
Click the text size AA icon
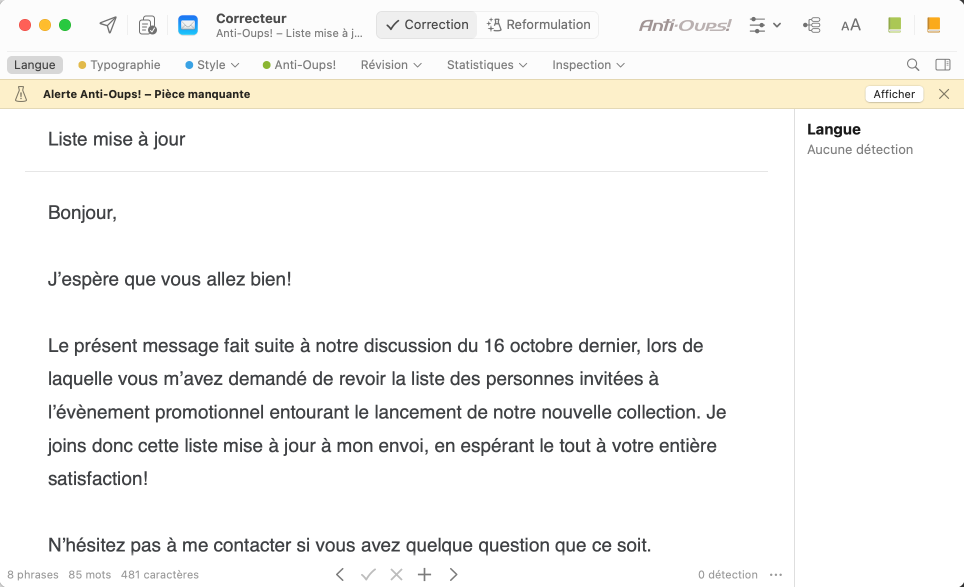851,25
